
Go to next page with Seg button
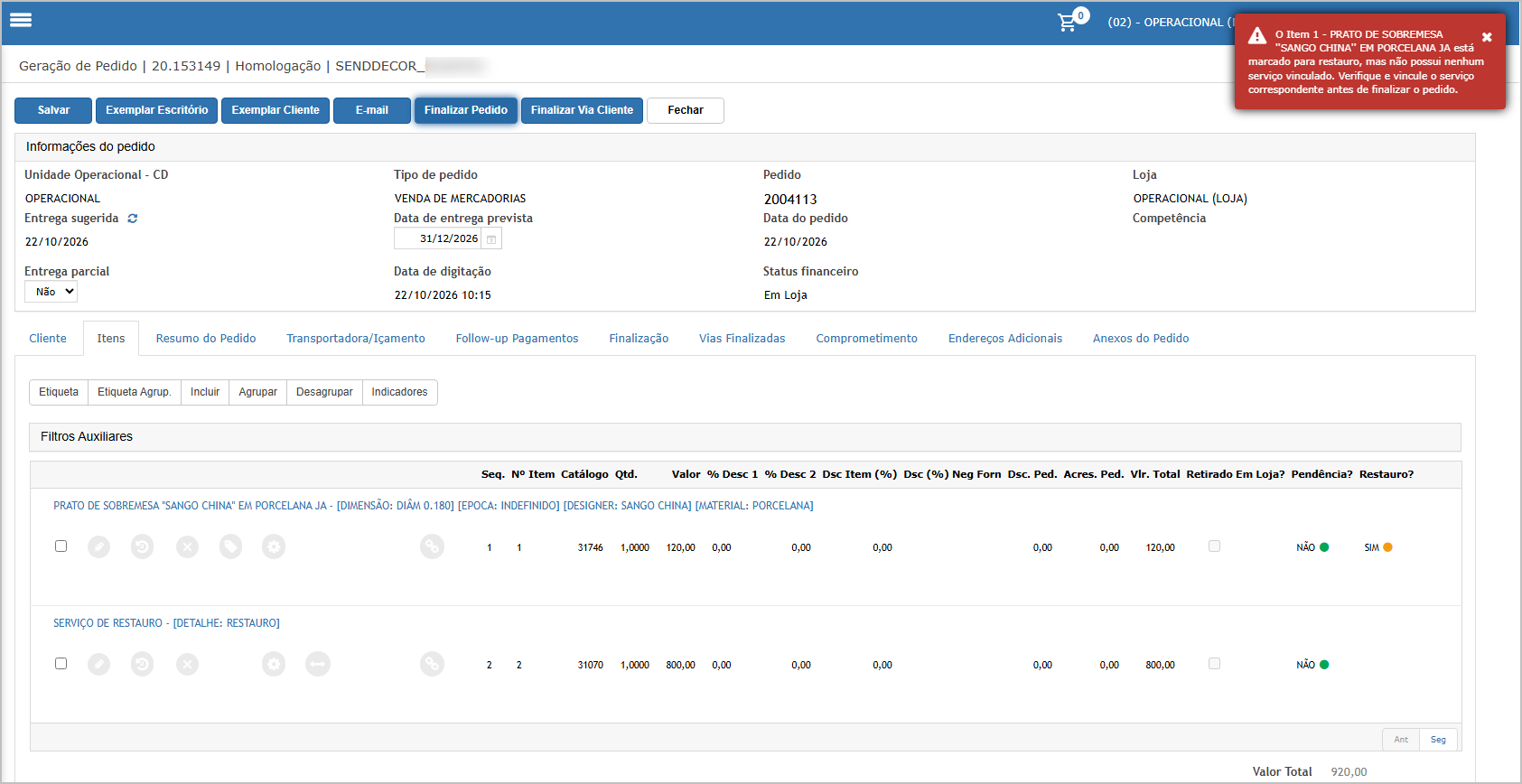pos(1438,740)
